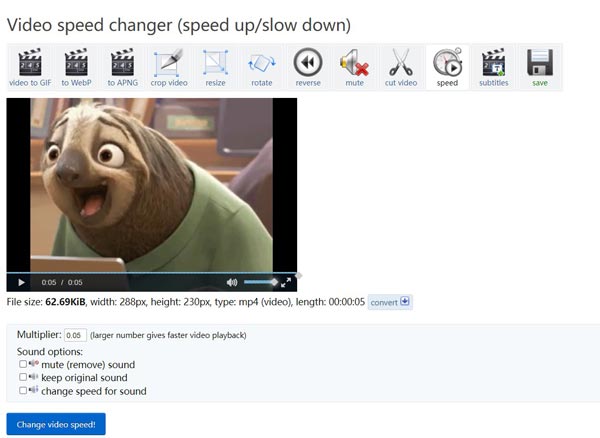
Task: Click the file size value 62.69KiB
Action: point(65,302)
